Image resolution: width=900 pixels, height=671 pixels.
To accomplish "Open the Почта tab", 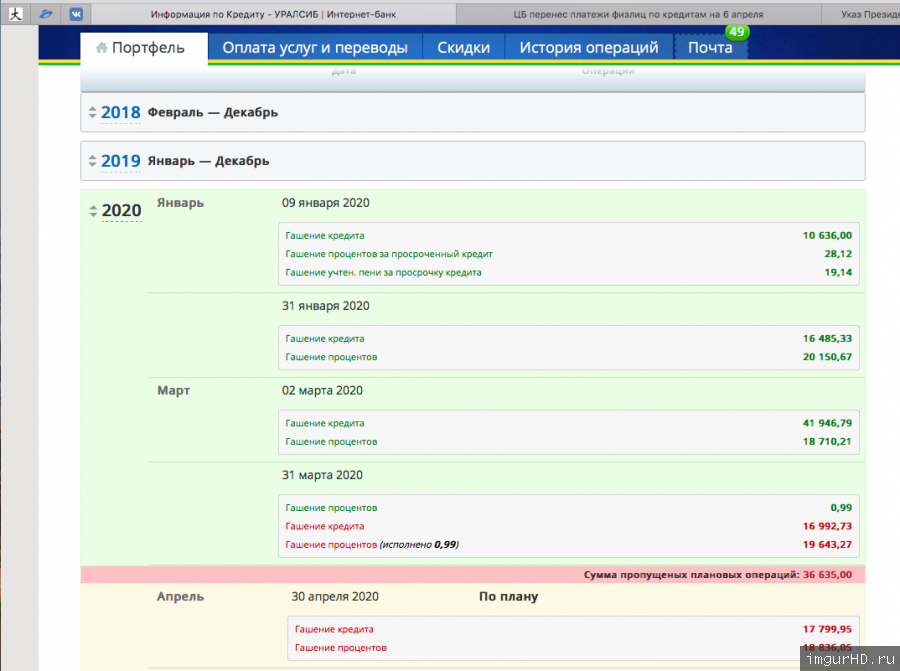I will tap(711, 48).
